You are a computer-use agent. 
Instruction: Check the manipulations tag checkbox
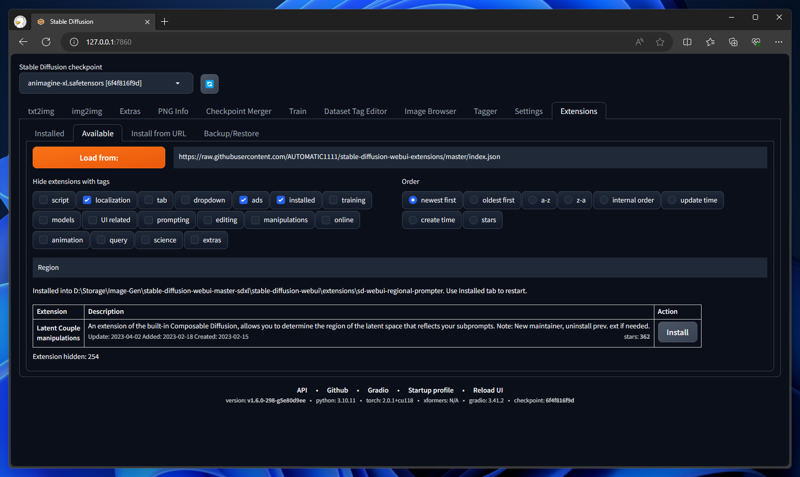(255, 220)
